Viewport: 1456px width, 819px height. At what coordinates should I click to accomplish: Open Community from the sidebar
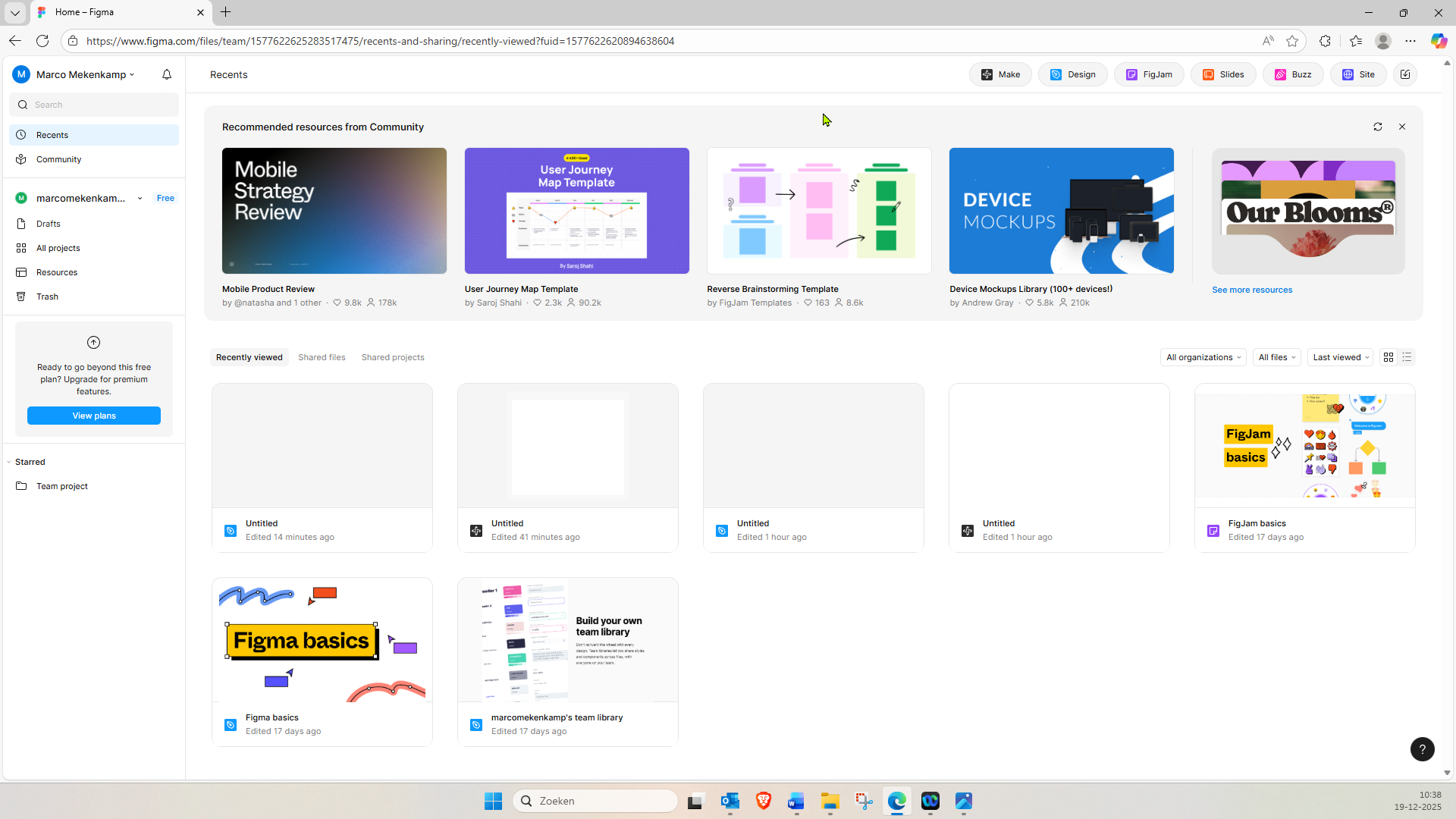coord(94,159)
